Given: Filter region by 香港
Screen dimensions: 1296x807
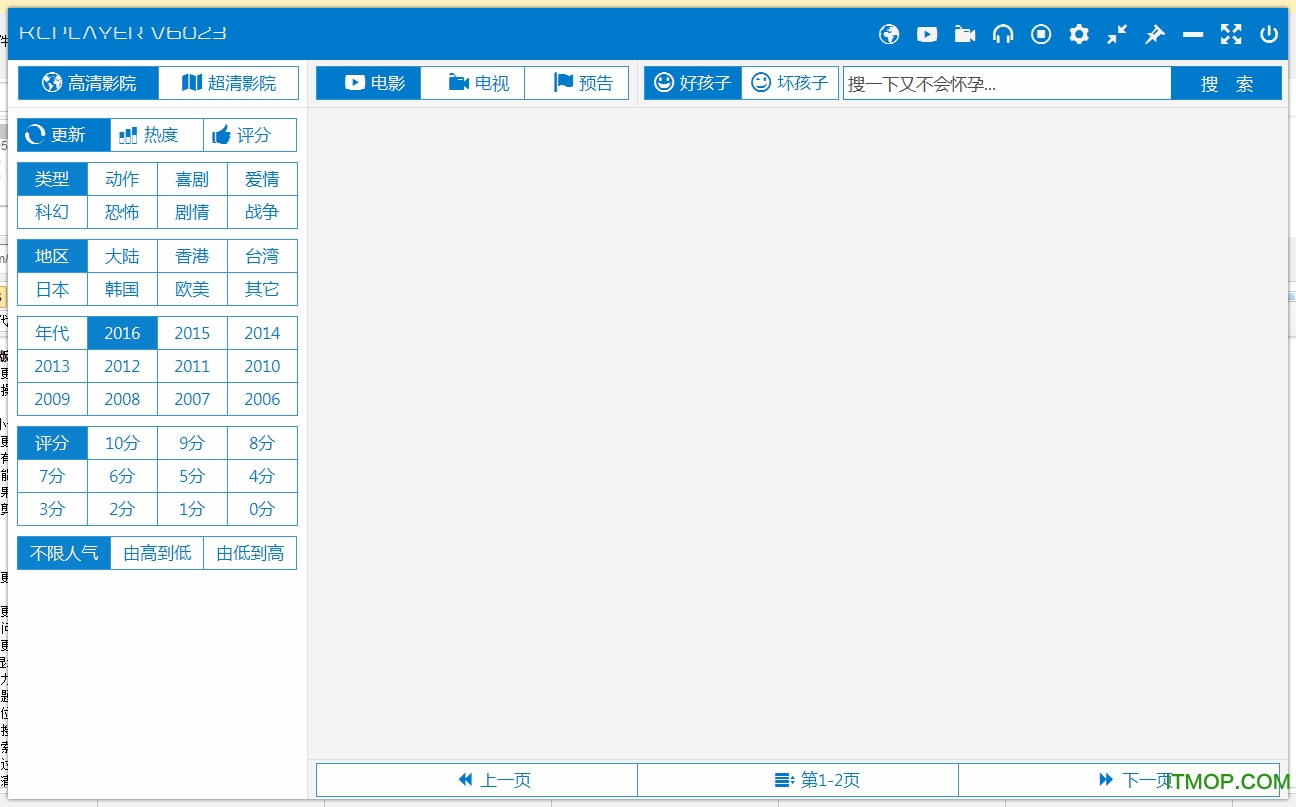Looking at the screenshot, I should (192, 256).
